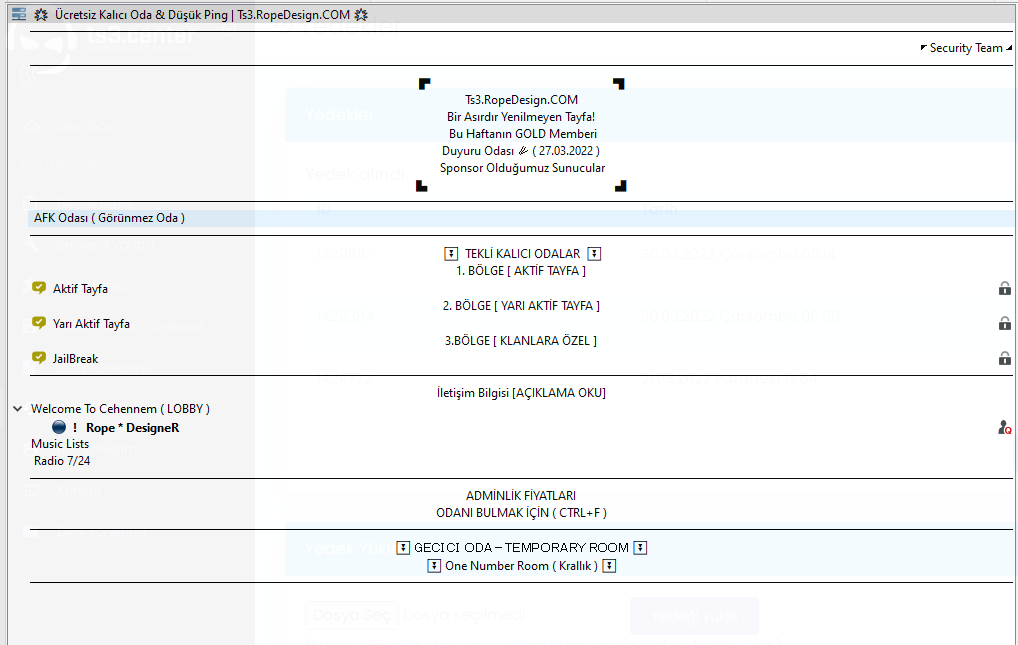Image resolution: width=1018 pixels, height=645 pixels.
Task: Click the yellow channel icon beside JailBreak
Action: tap(39, 358)
